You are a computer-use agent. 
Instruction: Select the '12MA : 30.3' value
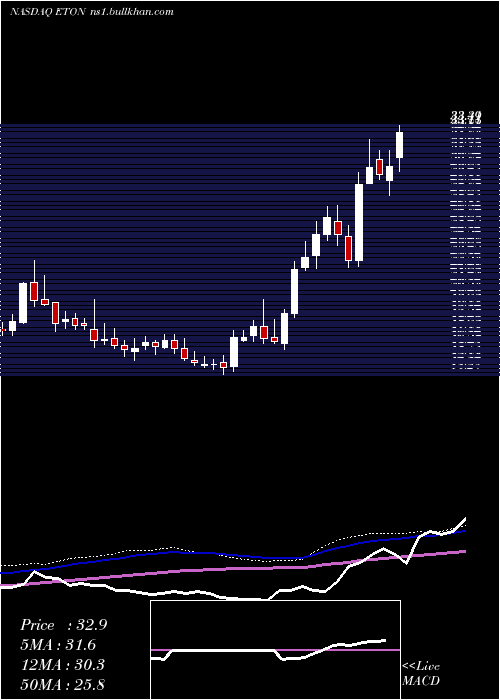pyautogui.click(x=62, y=665)
